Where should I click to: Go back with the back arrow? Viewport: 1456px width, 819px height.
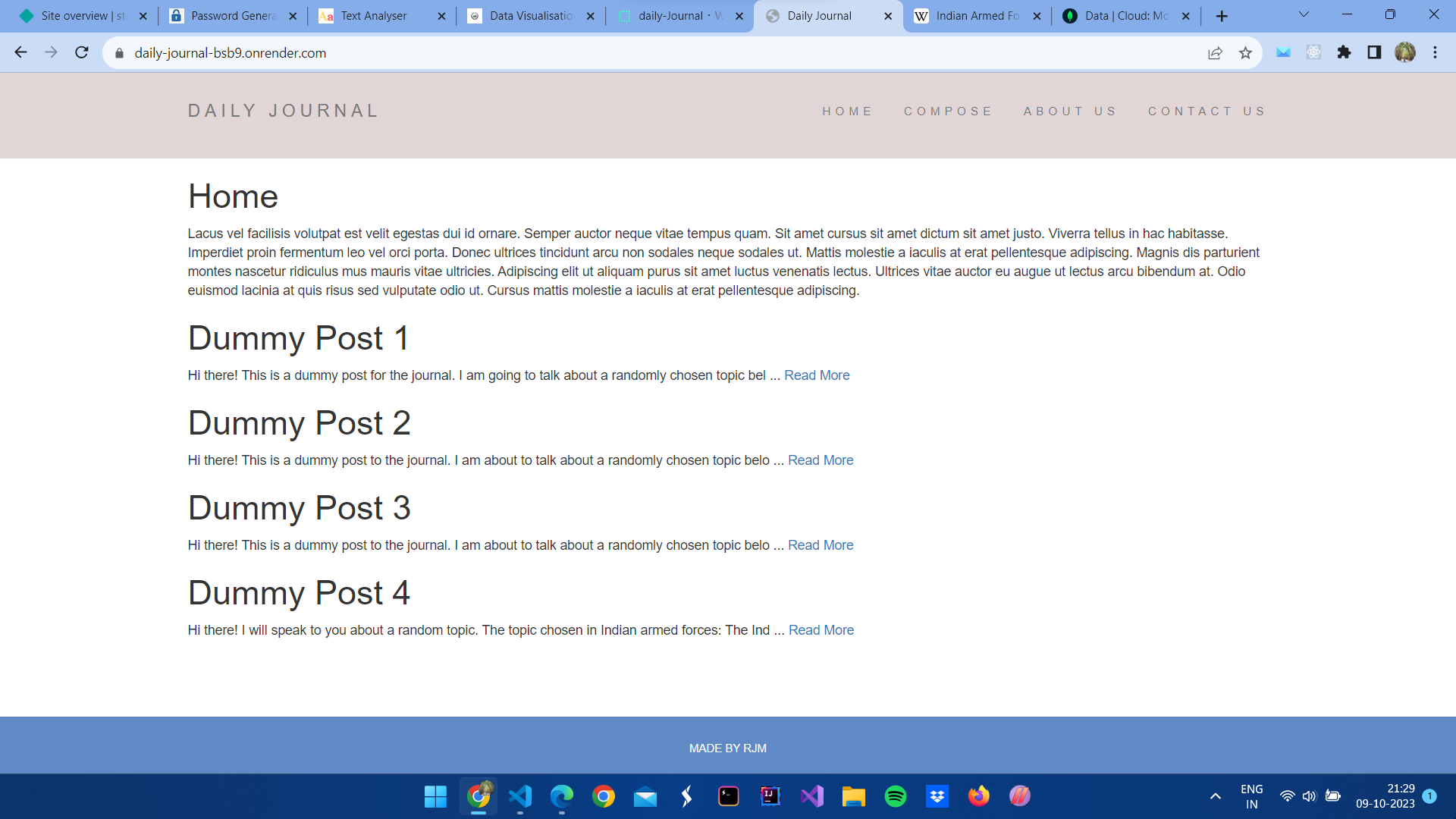tap(21, 52)
